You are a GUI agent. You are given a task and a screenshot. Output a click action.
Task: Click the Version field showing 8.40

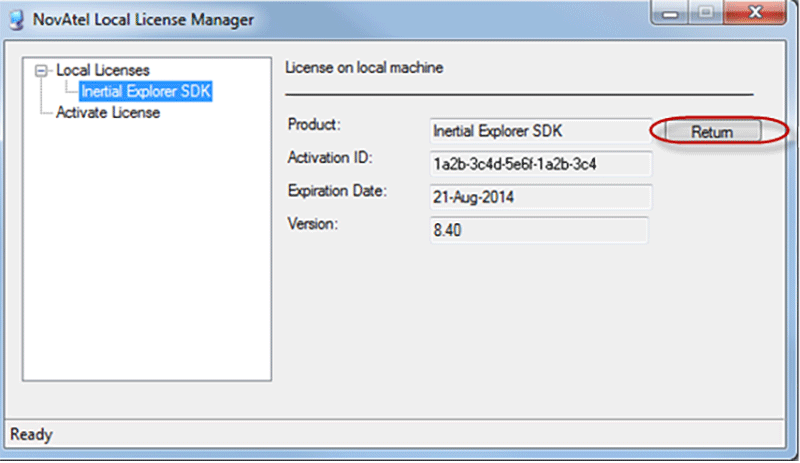pyautogui.click(x=539, y=230)
